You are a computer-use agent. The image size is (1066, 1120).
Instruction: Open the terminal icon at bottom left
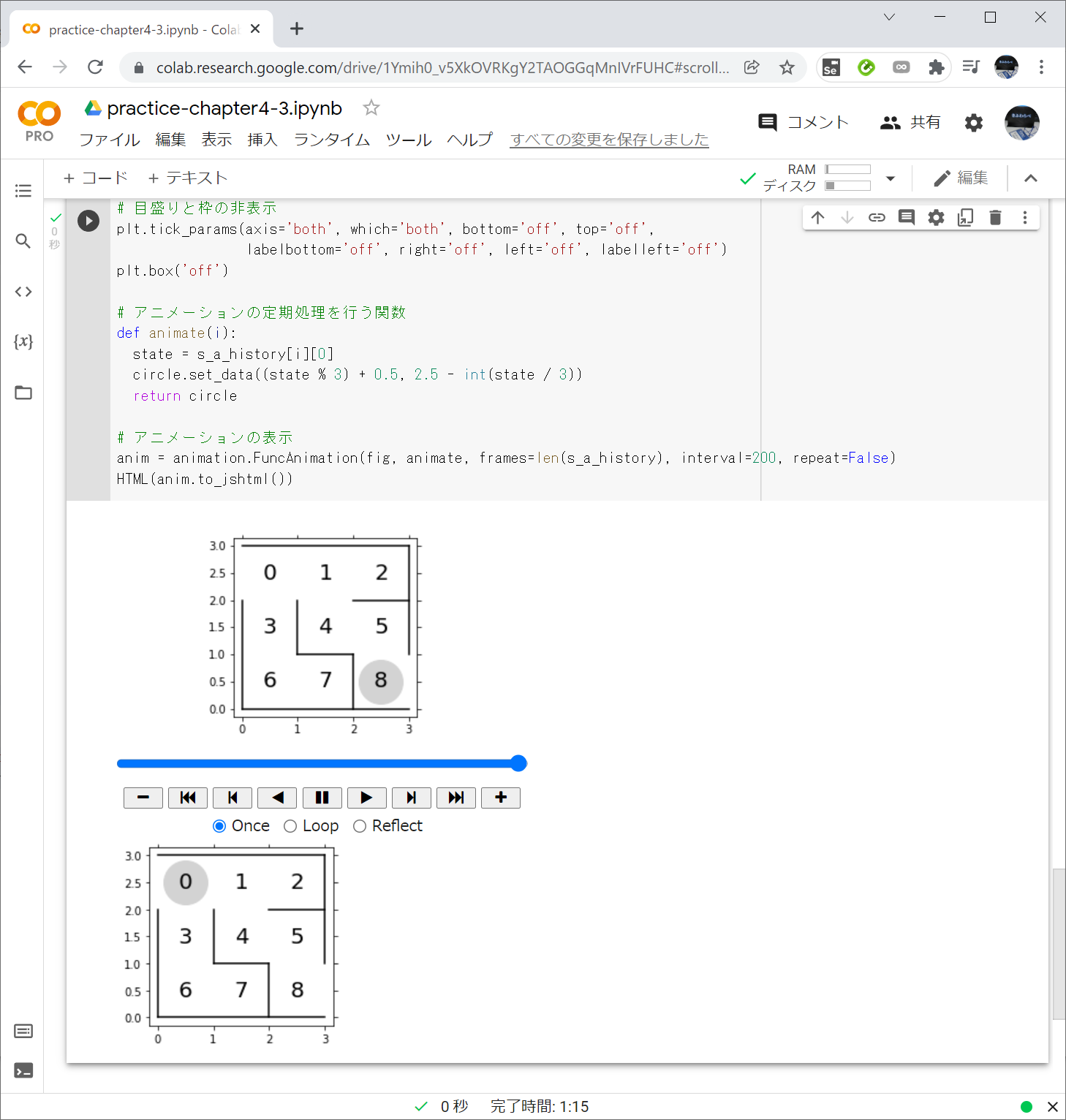coord(23,1070)
